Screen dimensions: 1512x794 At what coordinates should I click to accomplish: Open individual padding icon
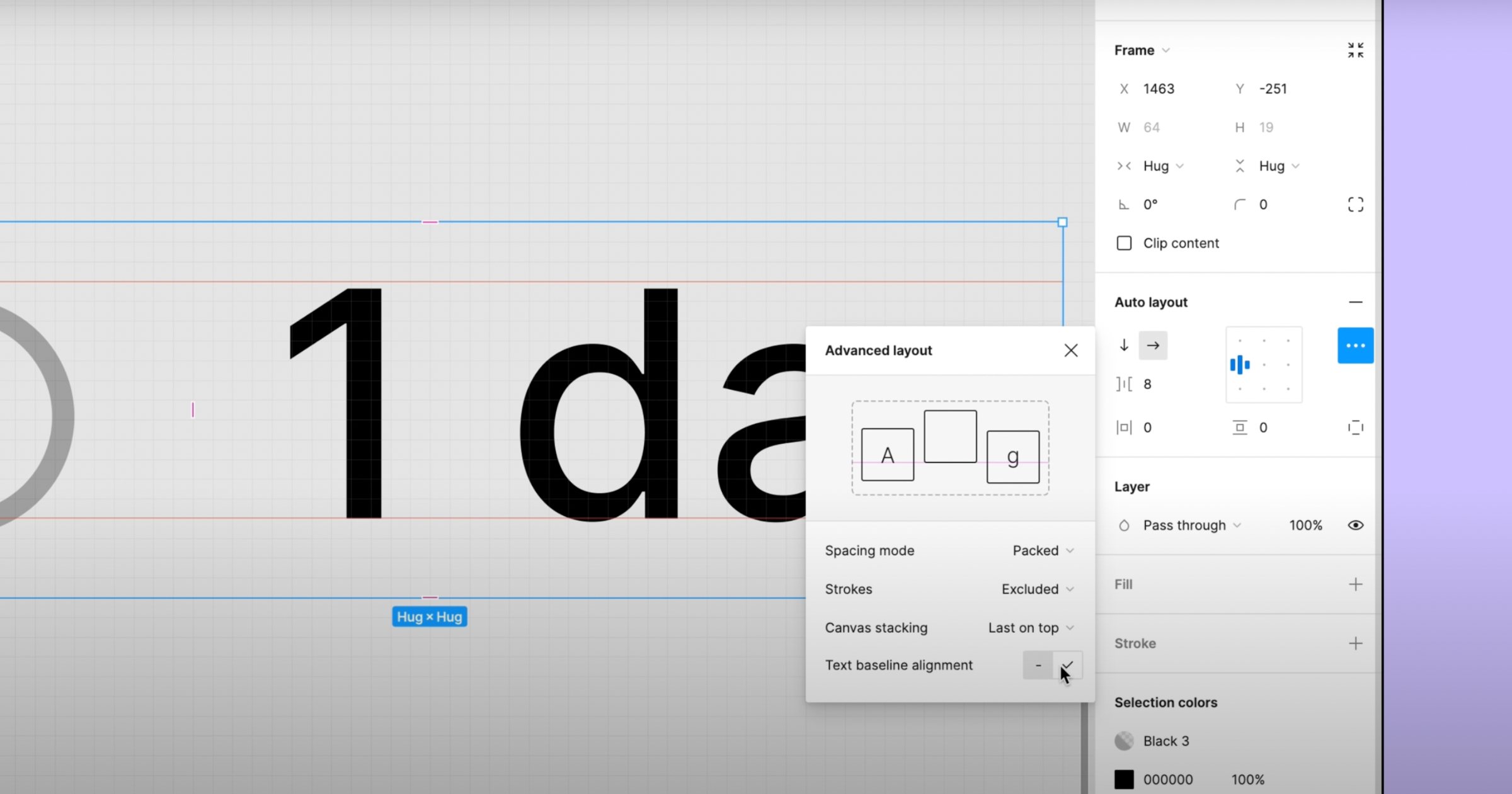tap(1356, 428)
